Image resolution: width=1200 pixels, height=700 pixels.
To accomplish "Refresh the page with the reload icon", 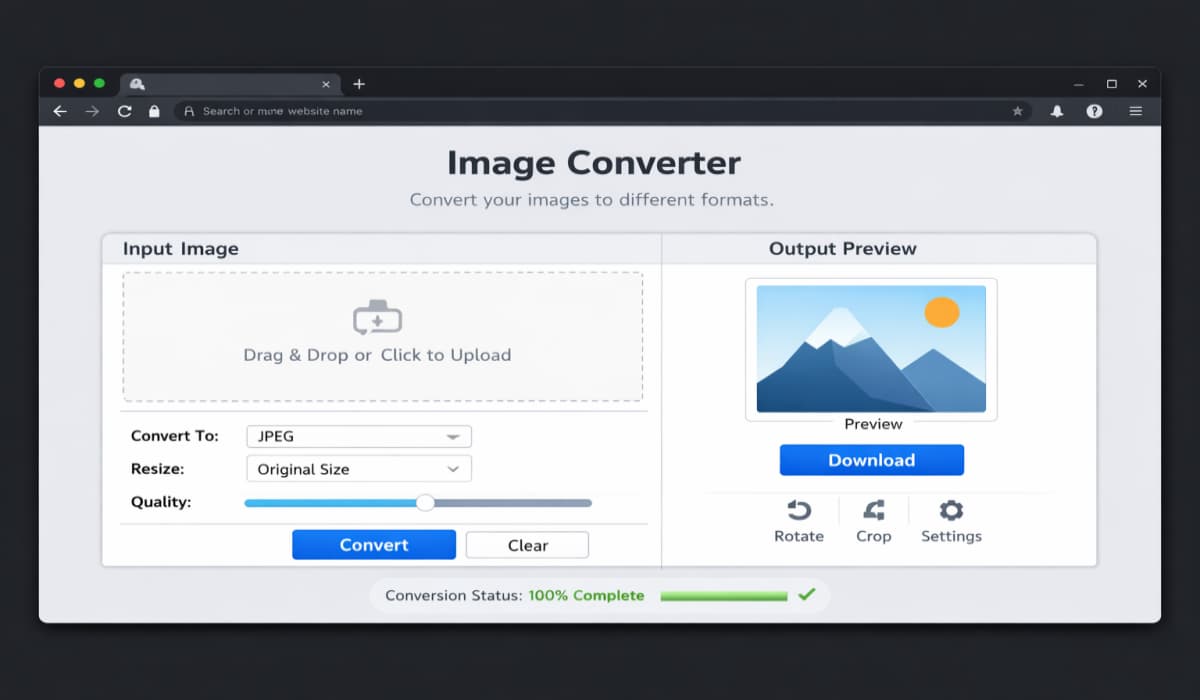I will [x=124, y=111].
